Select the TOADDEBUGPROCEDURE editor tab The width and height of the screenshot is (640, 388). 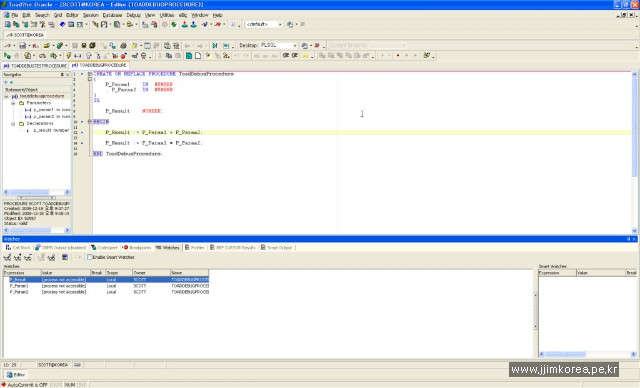point(99,65)
